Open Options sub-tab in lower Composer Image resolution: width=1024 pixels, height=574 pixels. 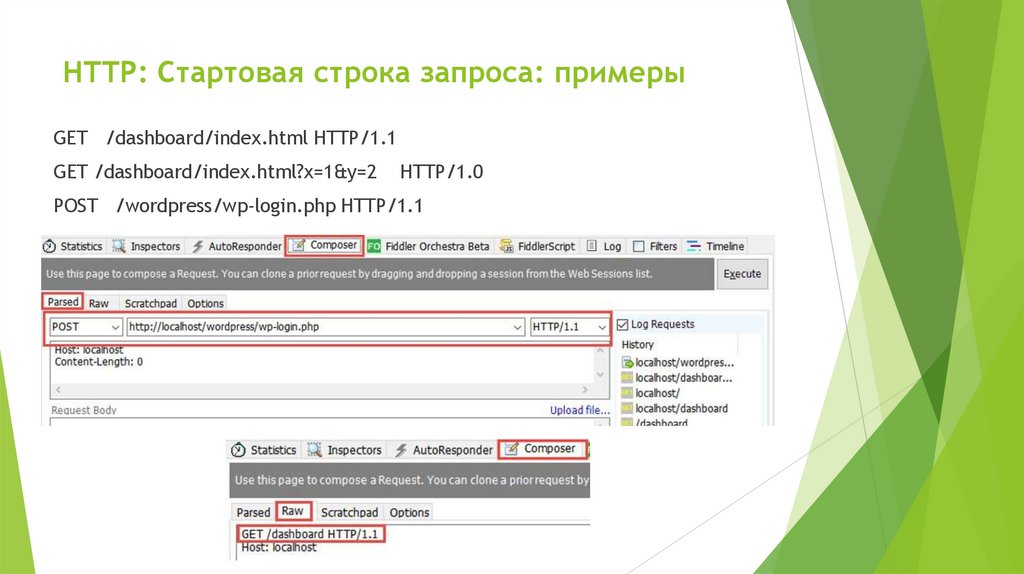click(x=409, y=512)
